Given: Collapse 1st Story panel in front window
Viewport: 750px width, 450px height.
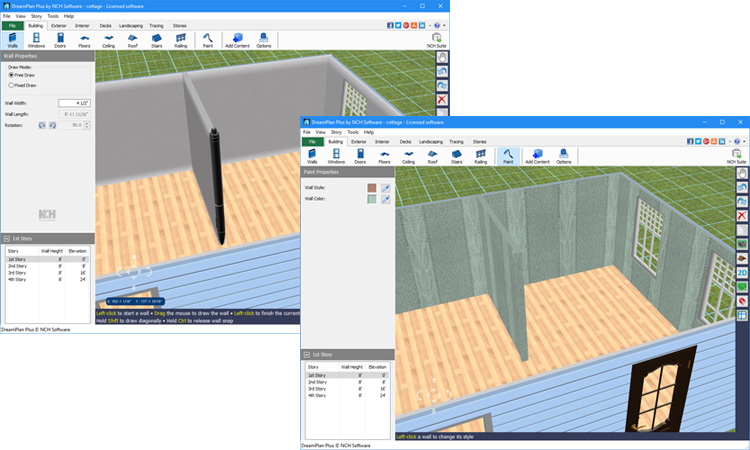Looking at the screenshot, I should tap(306, 355).
